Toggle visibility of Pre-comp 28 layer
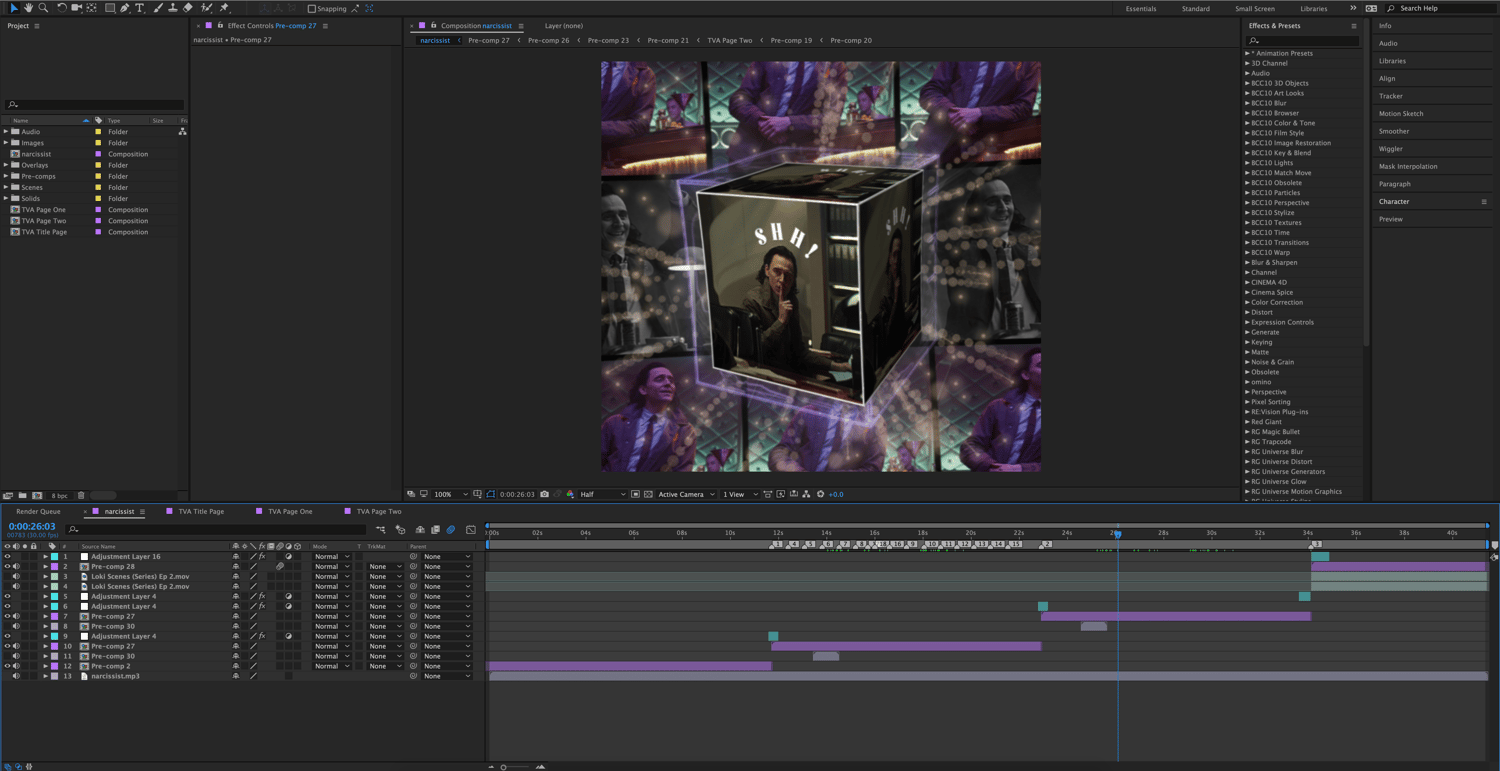The width and height of the screenshot is (1500, 771). (7, 566)
